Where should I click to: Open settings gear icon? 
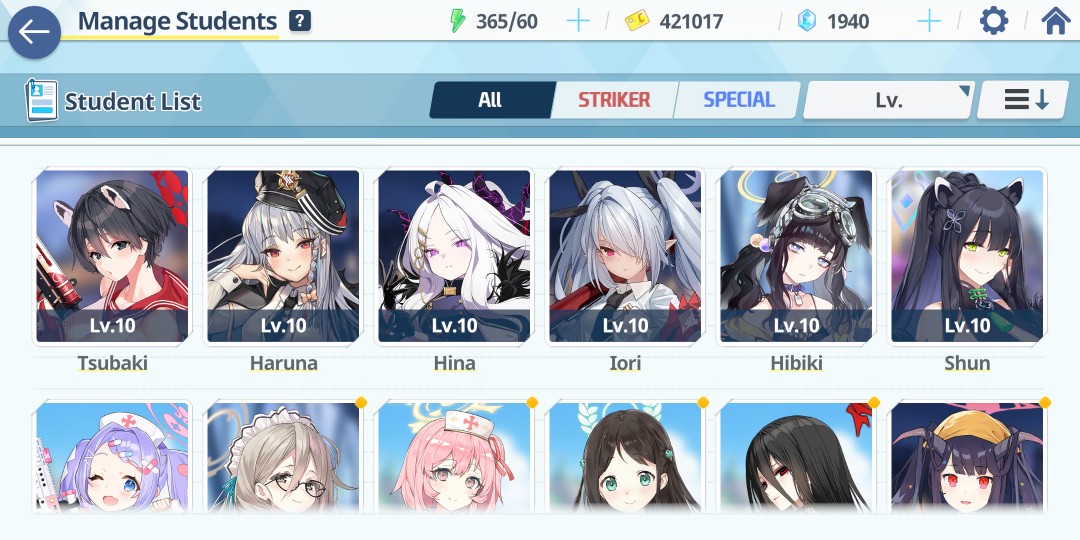[994, 21]
